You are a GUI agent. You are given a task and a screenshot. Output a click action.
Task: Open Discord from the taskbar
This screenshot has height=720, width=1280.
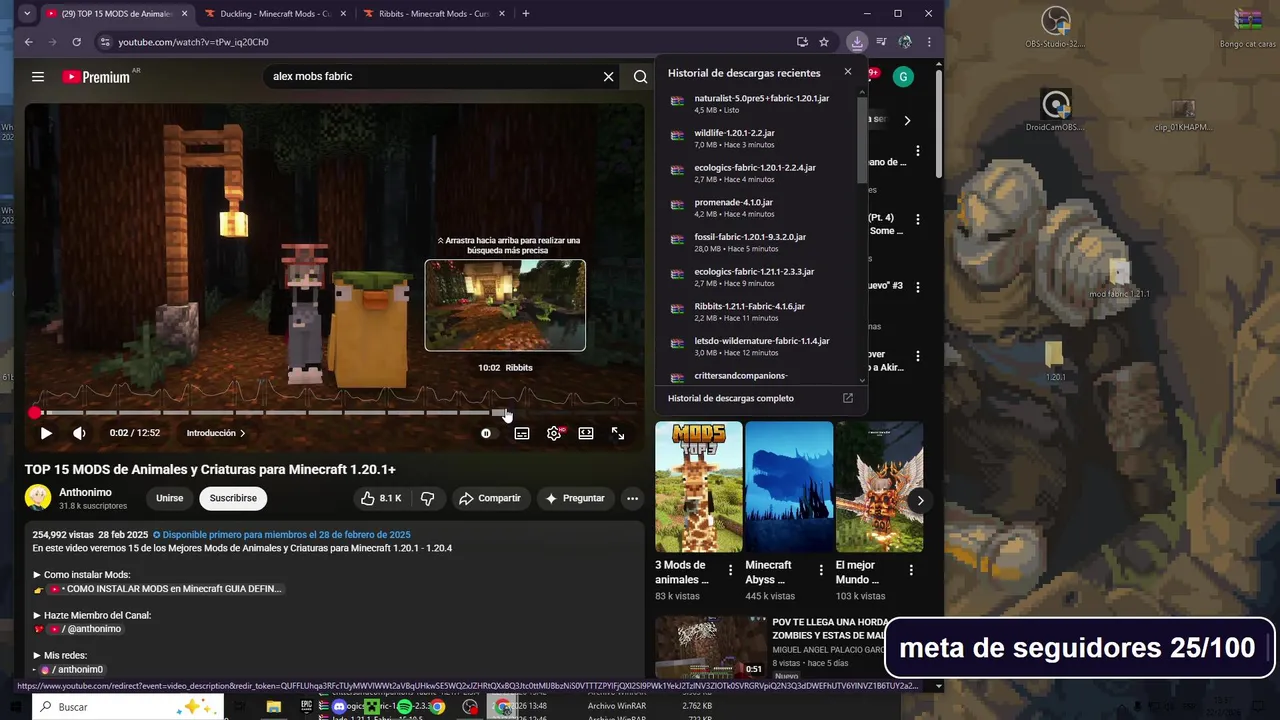coord(338,707)
